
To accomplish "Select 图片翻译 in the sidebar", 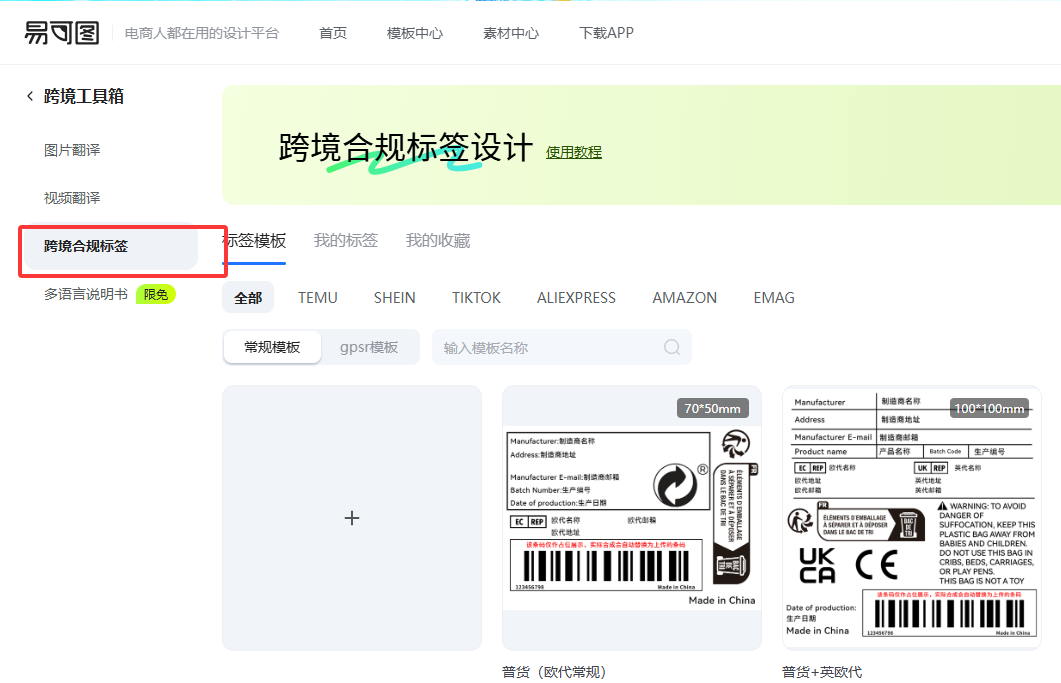I will (72, 150).
